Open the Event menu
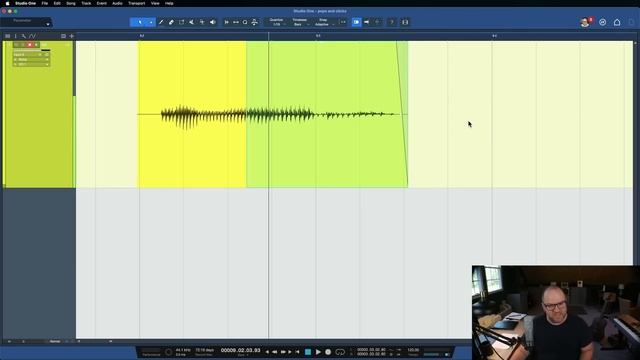640x360 pixels. pyautogui.click(x=102, y=3)
